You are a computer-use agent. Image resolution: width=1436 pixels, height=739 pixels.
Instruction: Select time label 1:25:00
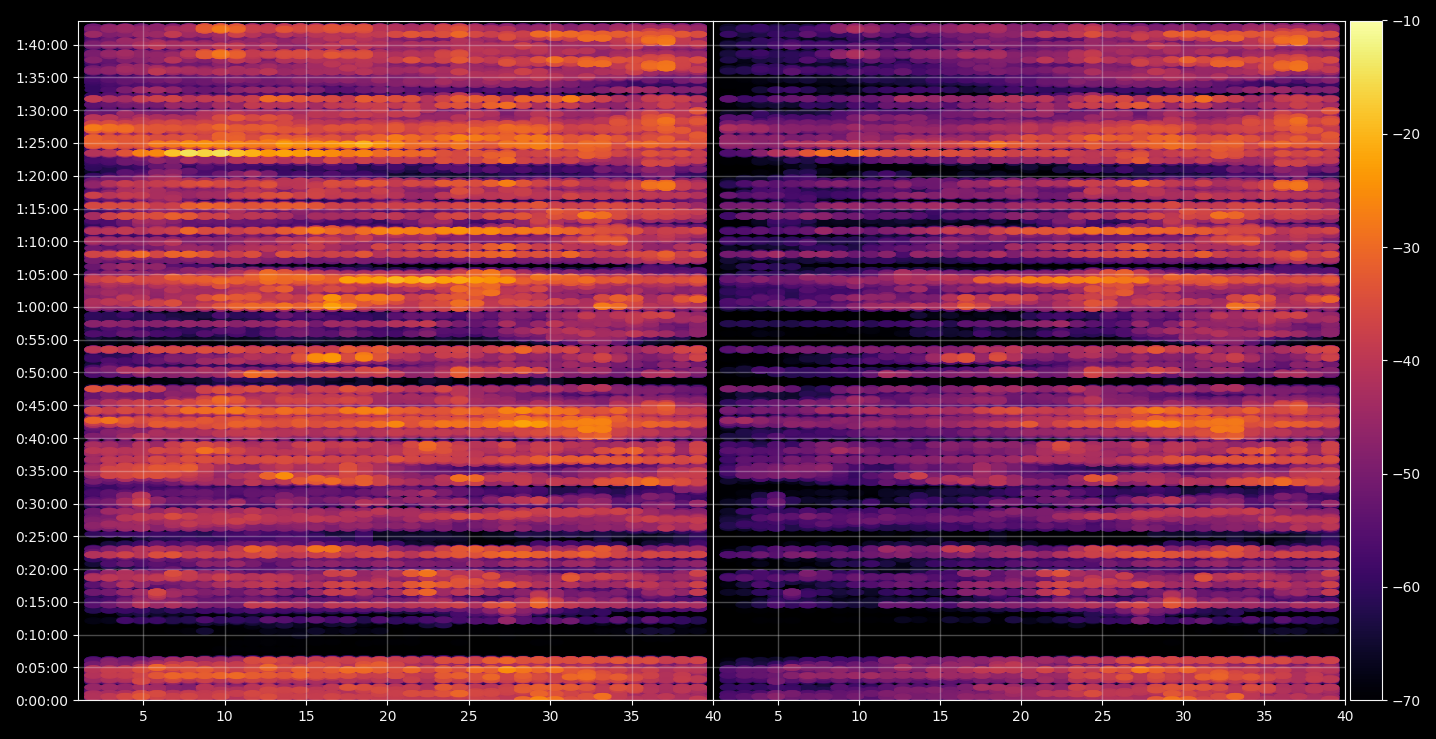click(x=42, y=143)
